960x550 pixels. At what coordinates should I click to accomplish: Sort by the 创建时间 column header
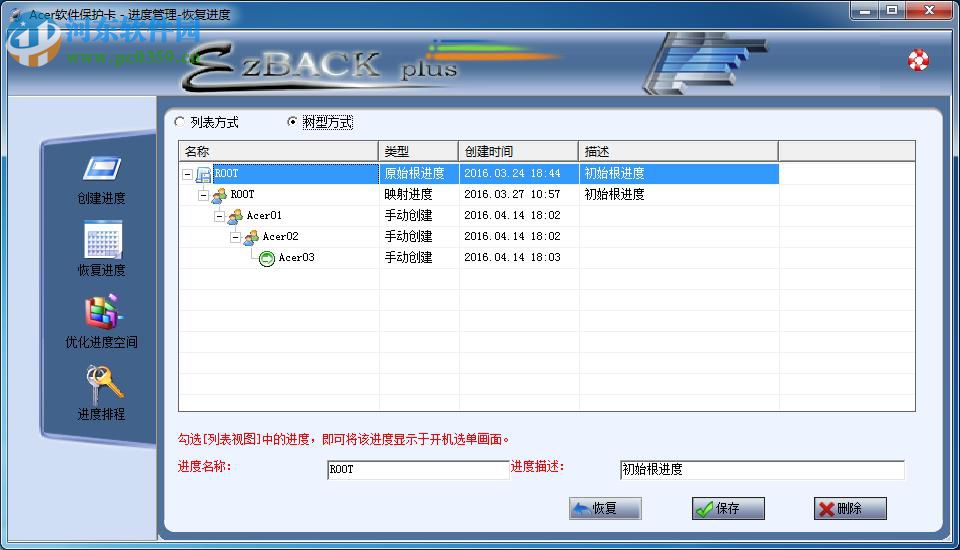coord(519,151)
